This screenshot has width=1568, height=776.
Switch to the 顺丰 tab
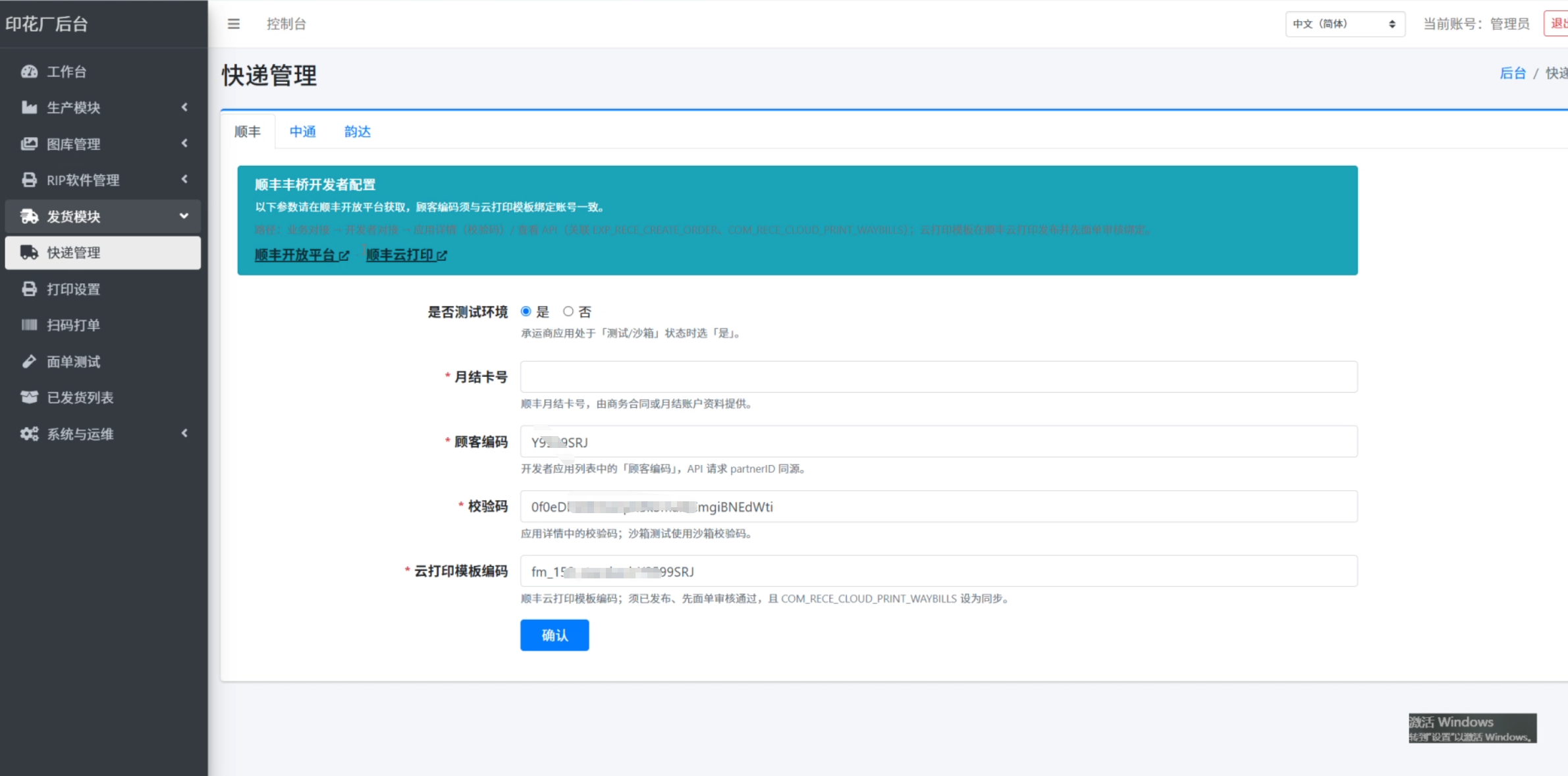(248, 132)
